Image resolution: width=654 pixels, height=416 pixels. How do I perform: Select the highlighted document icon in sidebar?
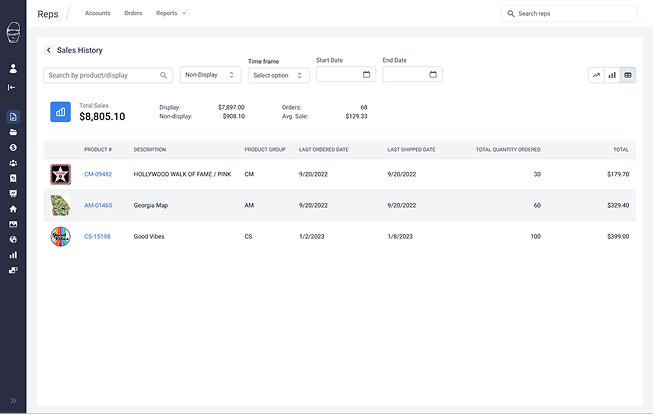(13, 117)
